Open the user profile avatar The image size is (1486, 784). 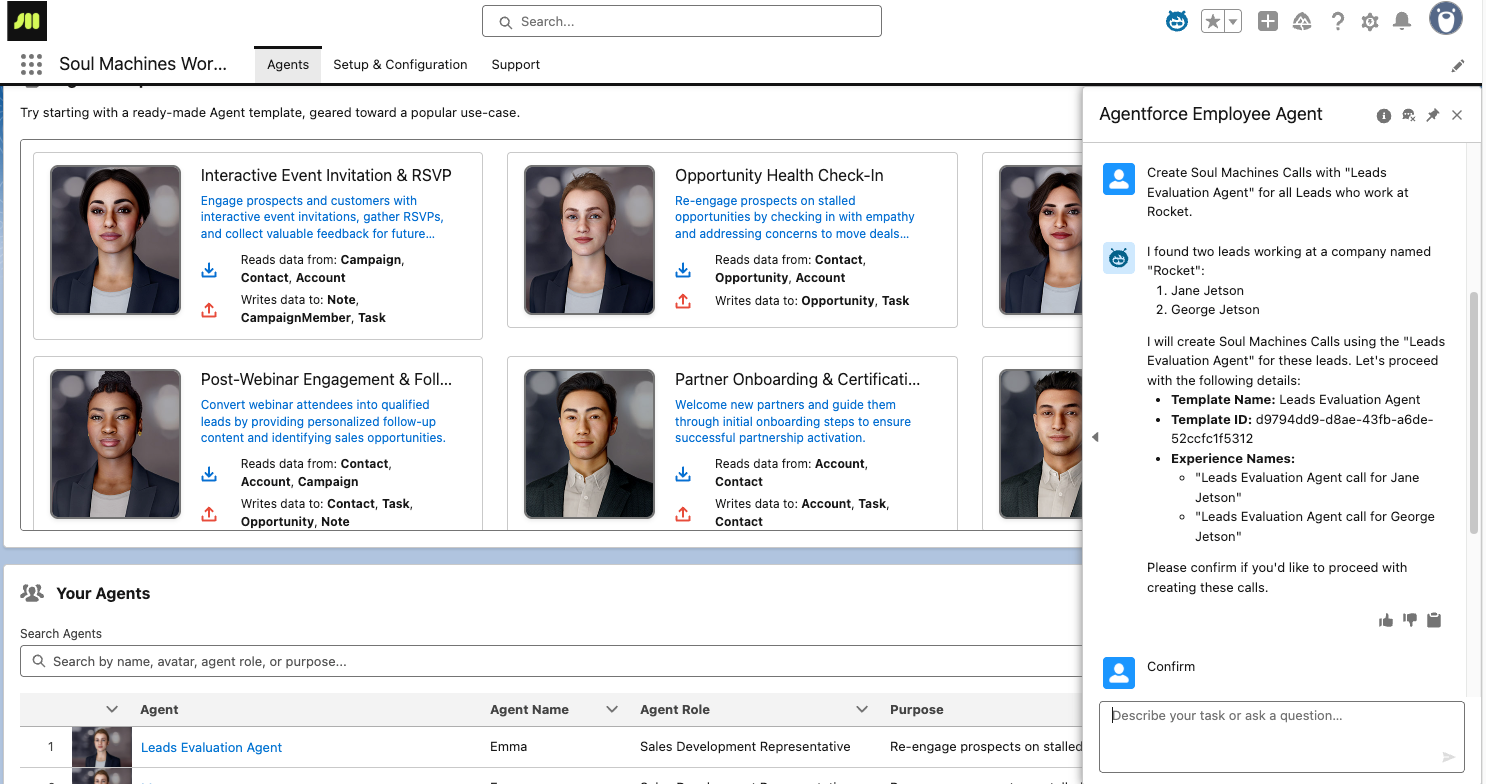[x=1445, y=19]
